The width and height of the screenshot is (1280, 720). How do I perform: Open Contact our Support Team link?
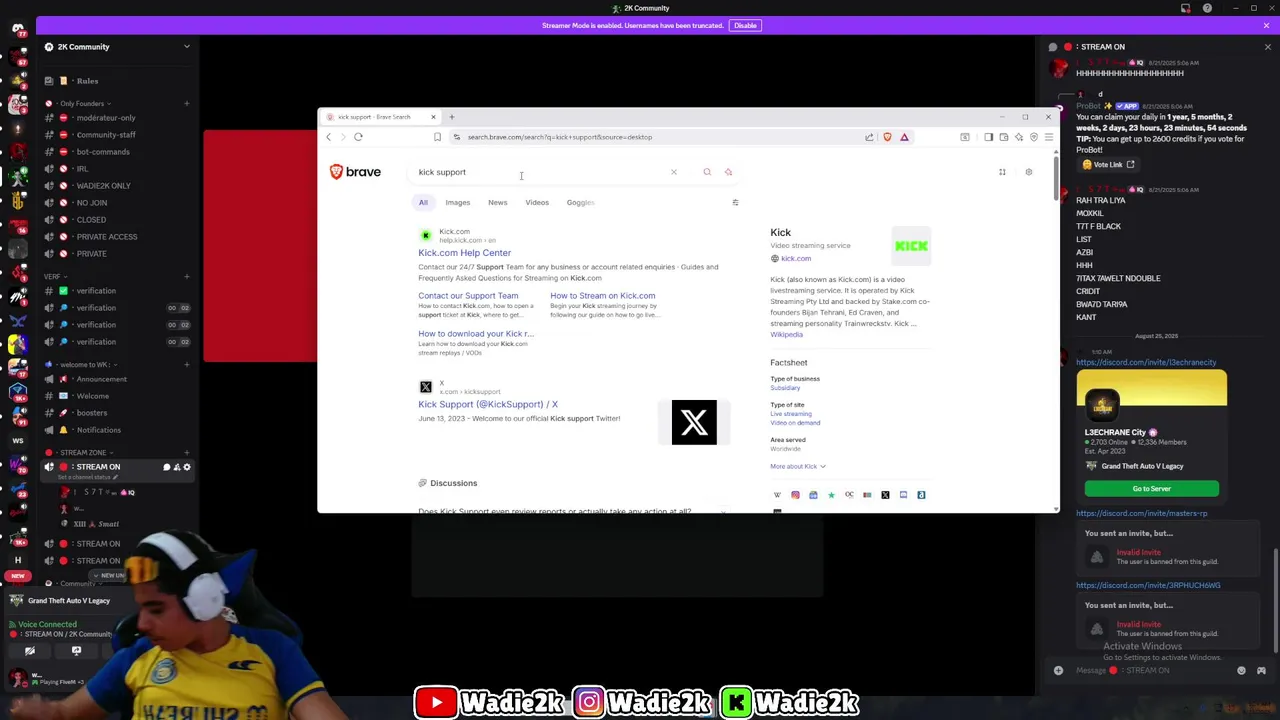pyautogui.click(x=468, y=296)
